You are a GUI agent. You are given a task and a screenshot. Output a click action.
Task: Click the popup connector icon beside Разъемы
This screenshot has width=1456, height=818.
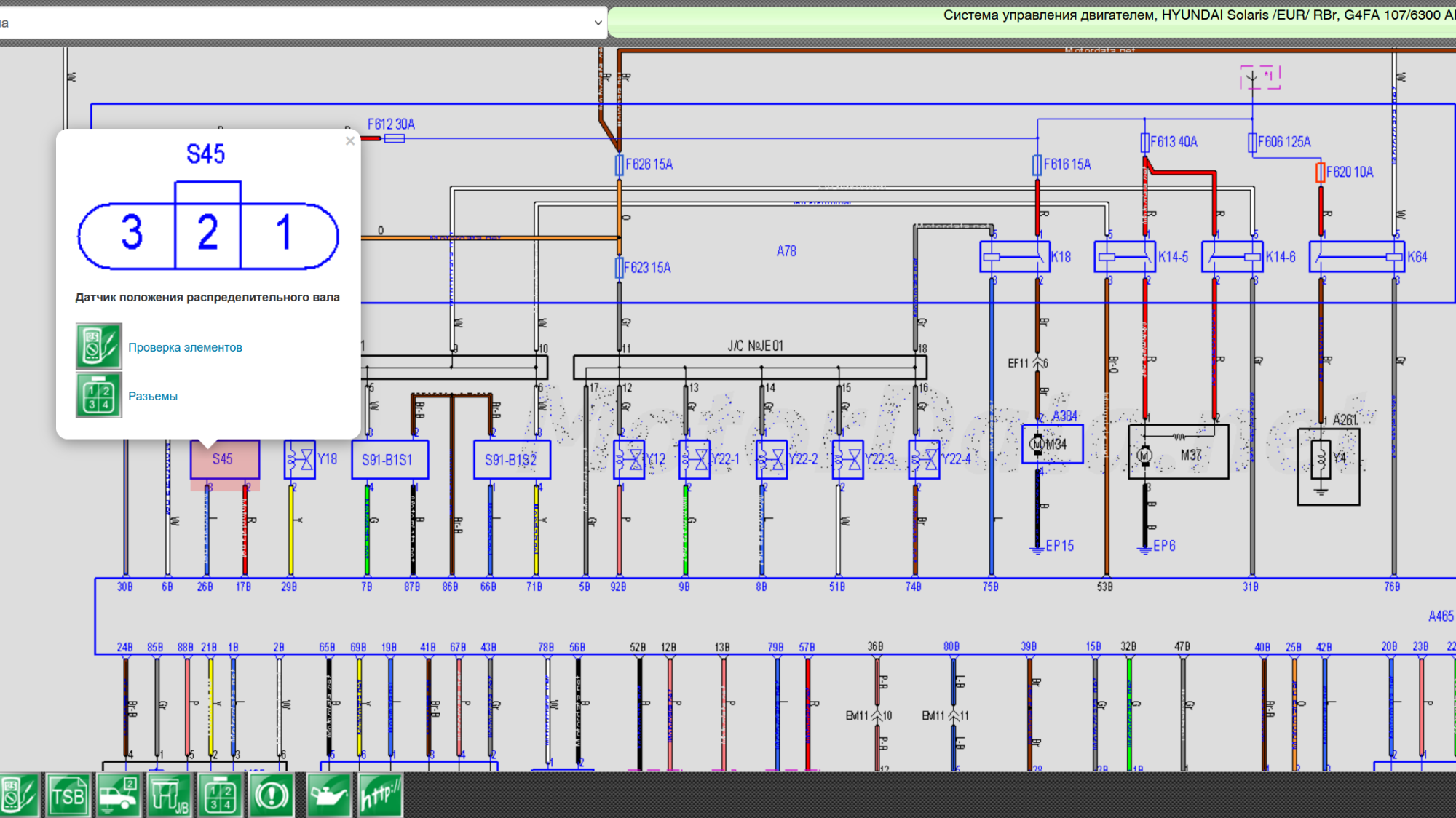click(98, 395)
